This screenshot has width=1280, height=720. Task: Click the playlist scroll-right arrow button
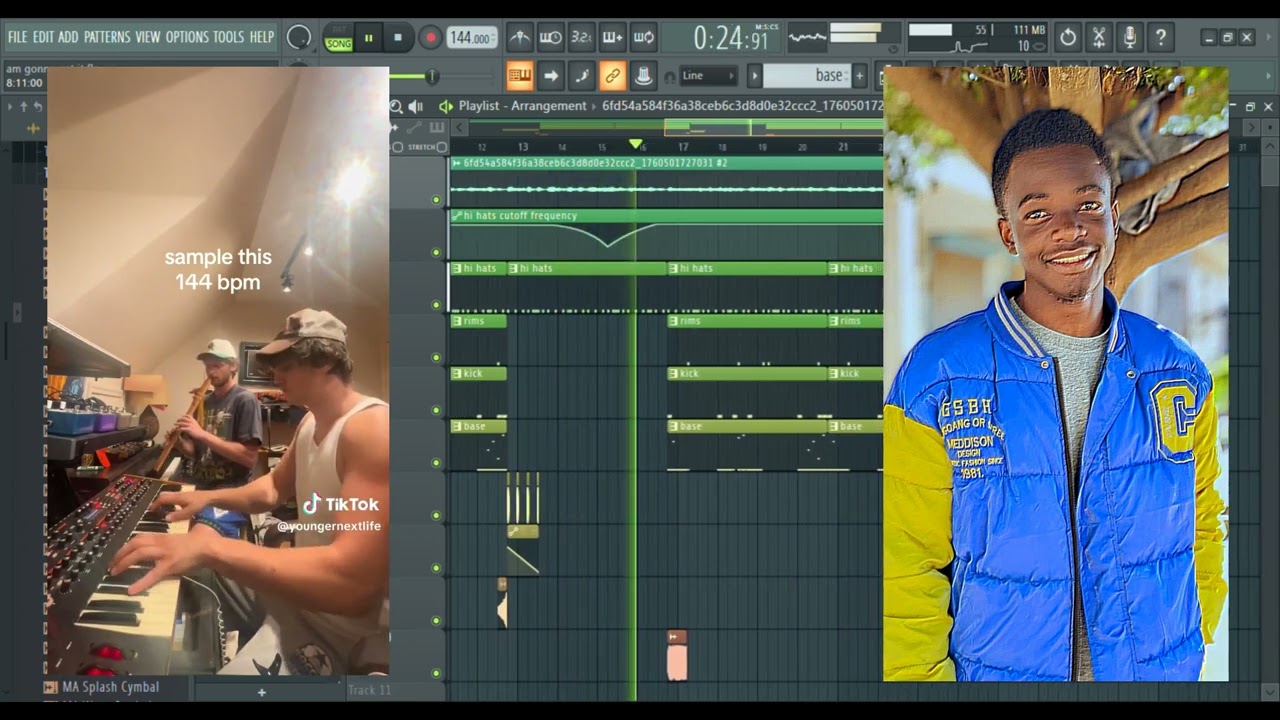pyautogui.click(x=1250, y=127)
